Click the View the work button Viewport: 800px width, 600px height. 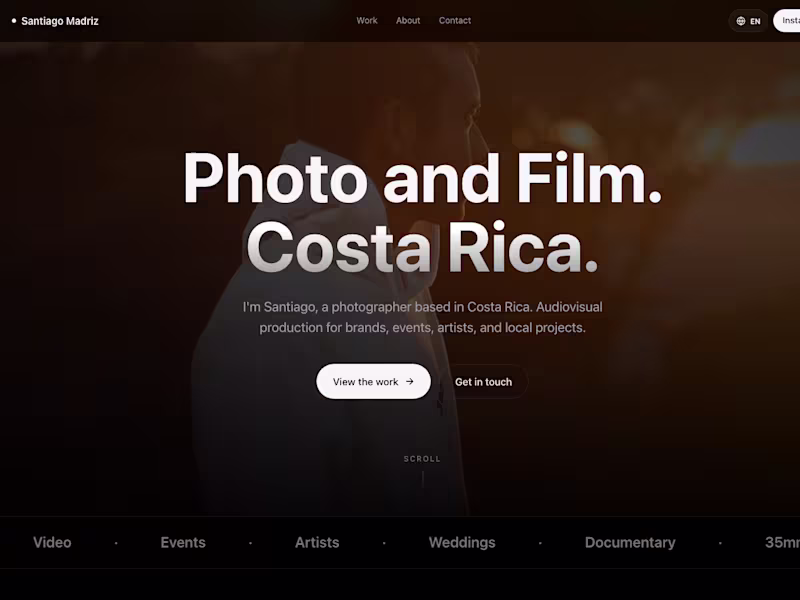coord(373,381)
